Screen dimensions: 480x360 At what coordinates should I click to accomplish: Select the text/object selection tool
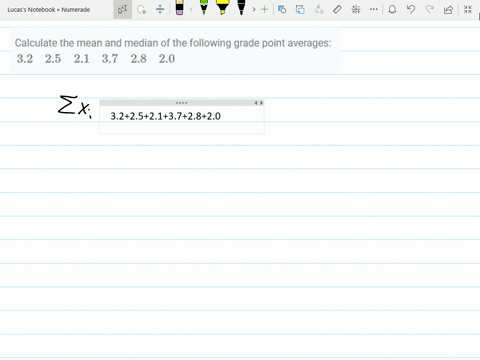click(x=122, y=9)
